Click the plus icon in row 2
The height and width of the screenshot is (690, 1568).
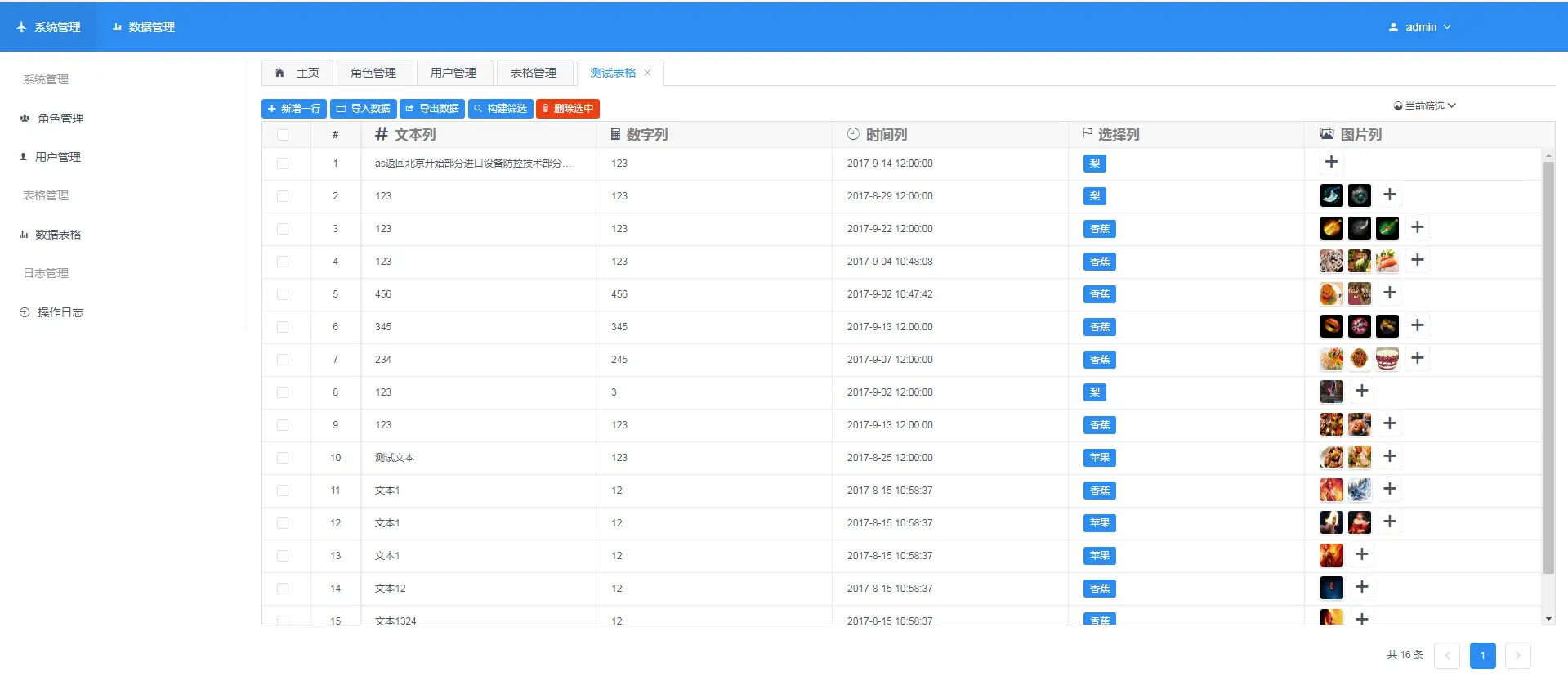1390,195
